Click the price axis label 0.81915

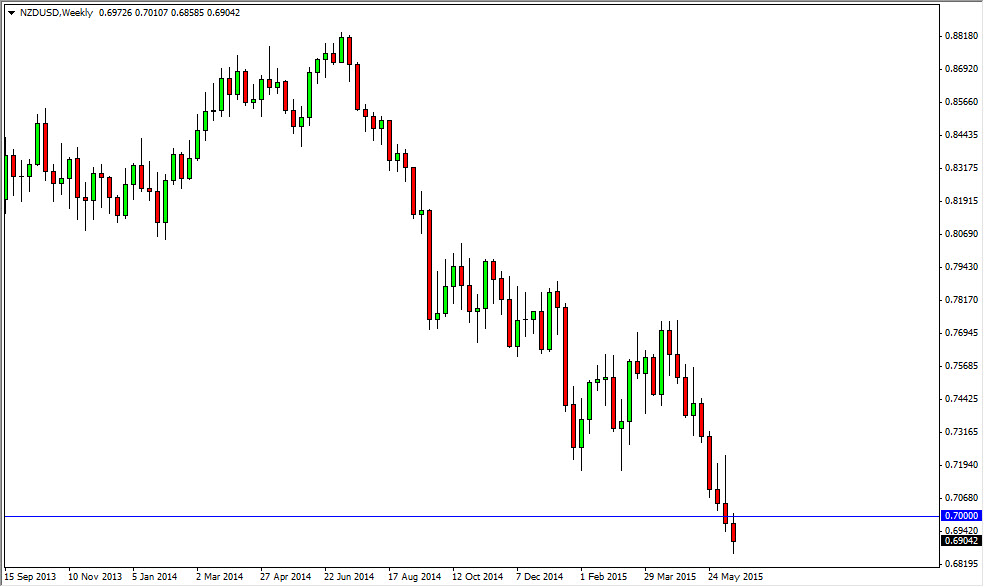[959, 203]
